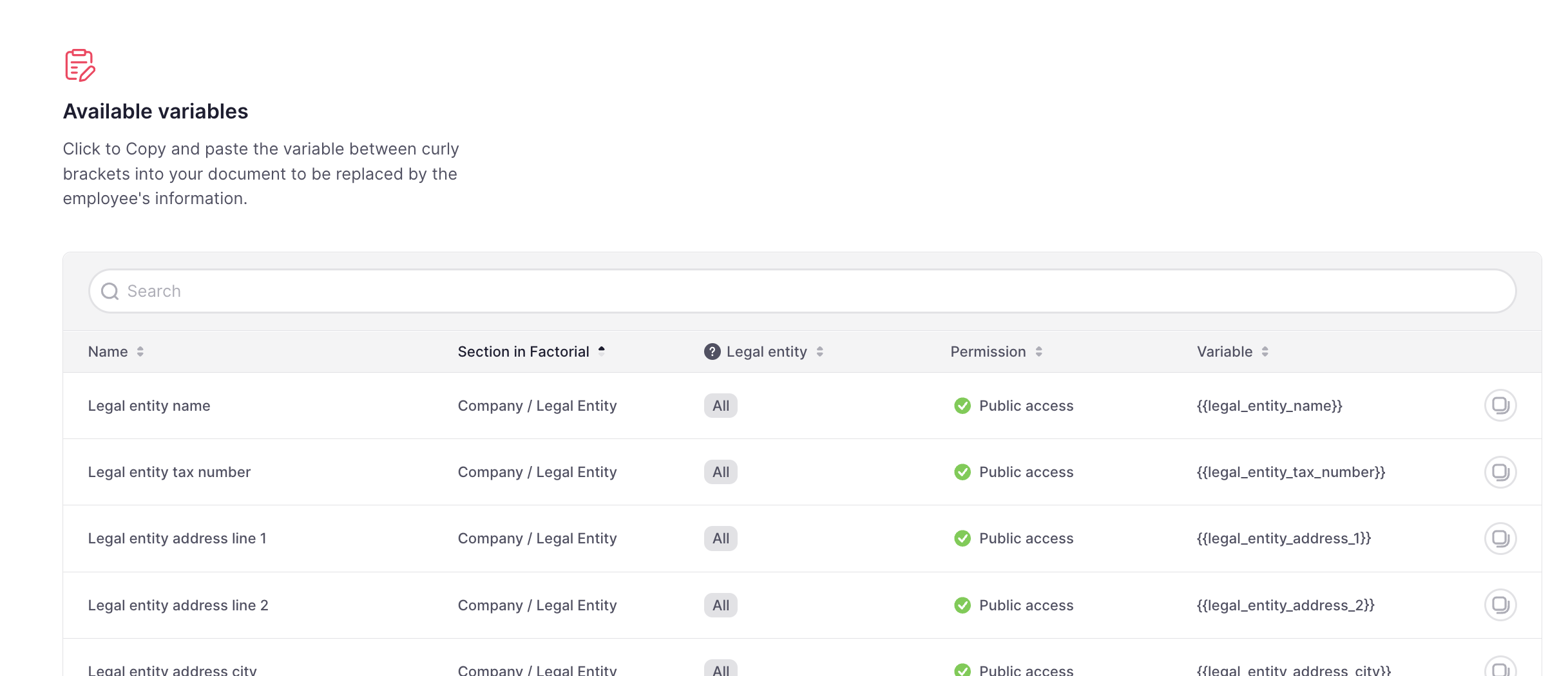The image size is (1568, 676).
Task: Copy the legal_entity_address_city variable
Action: 1500,668
